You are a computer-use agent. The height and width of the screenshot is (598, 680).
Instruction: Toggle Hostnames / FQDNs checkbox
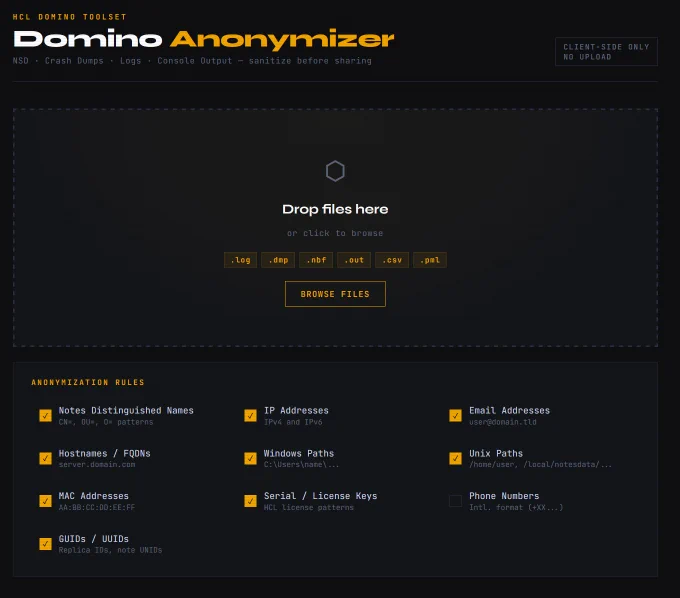(45, 458)
